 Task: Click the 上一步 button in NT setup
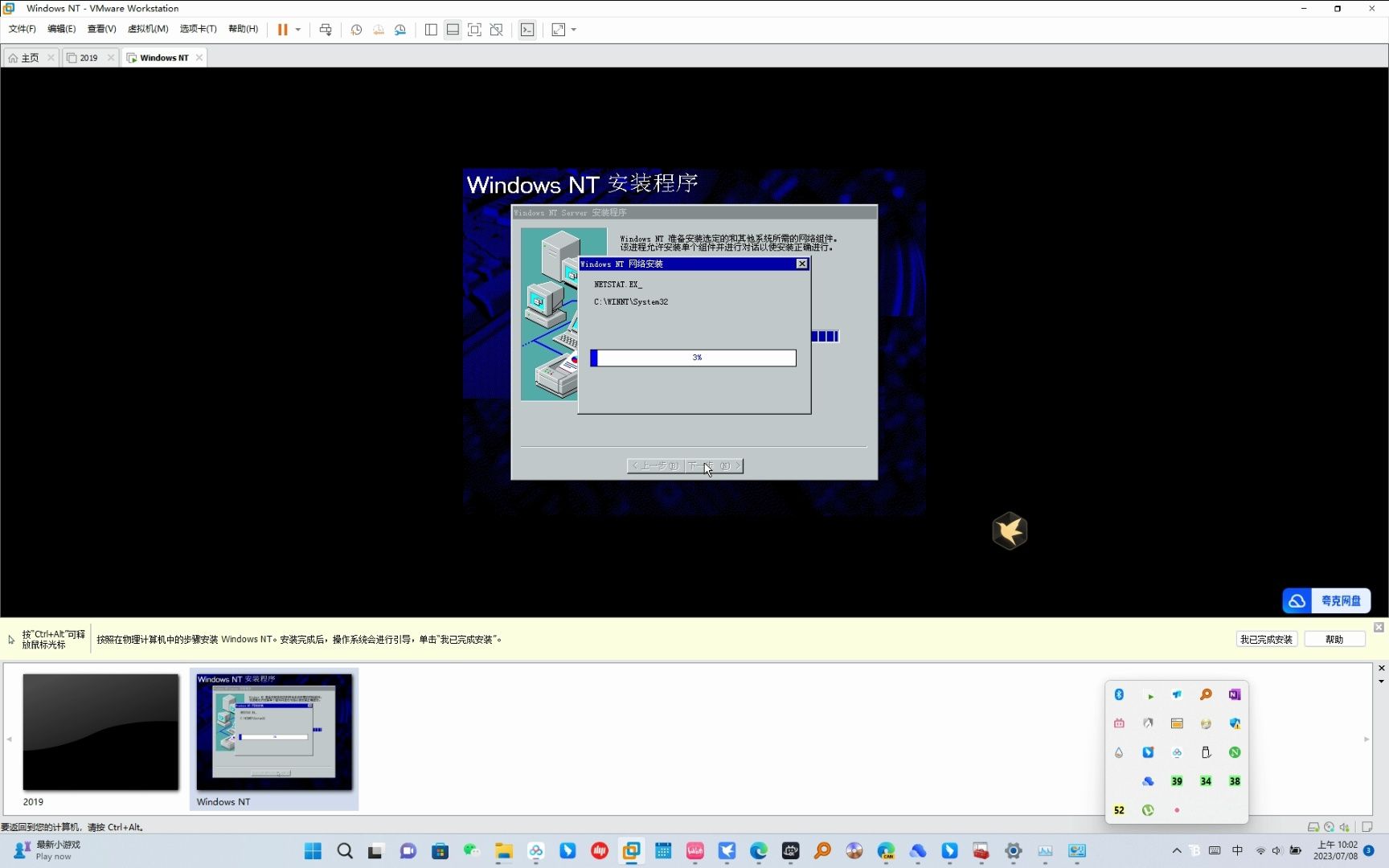656,466
